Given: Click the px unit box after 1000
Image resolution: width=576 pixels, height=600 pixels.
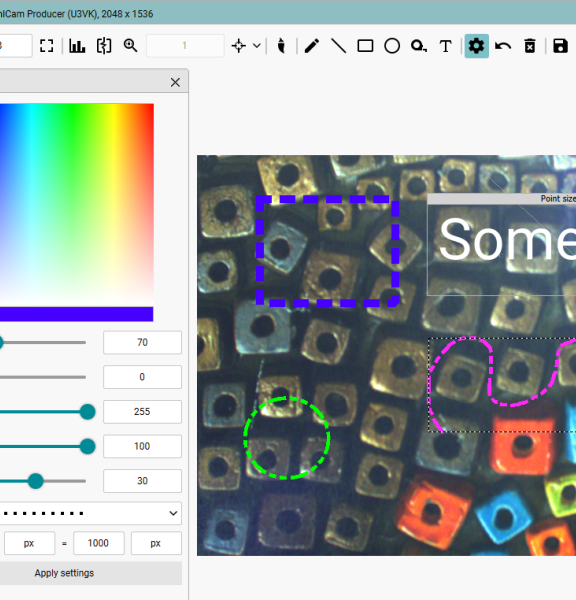Looking at the screenshot, I should click(x=156, y=543).
